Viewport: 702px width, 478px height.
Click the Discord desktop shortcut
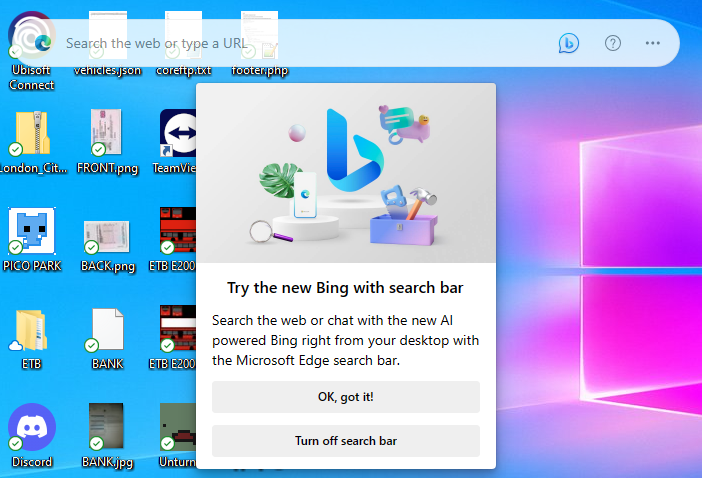click(x=31, y=427)
